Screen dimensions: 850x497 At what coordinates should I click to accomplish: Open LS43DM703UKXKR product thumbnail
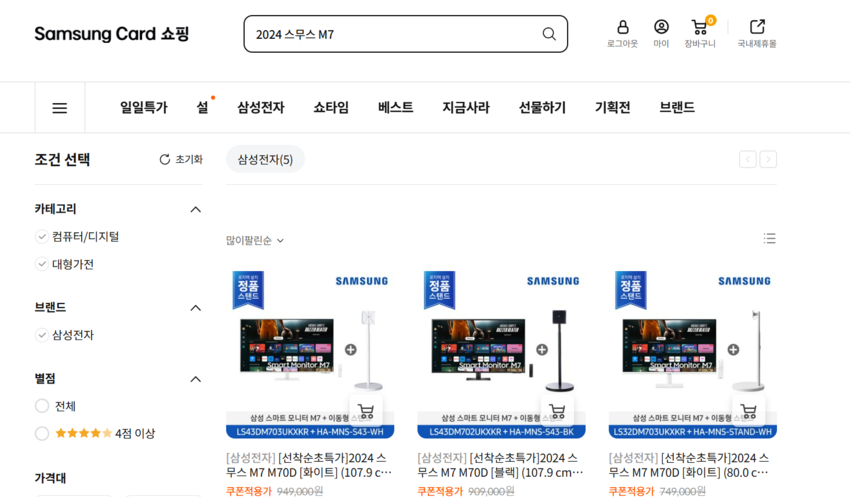click(x=310, y=353)
